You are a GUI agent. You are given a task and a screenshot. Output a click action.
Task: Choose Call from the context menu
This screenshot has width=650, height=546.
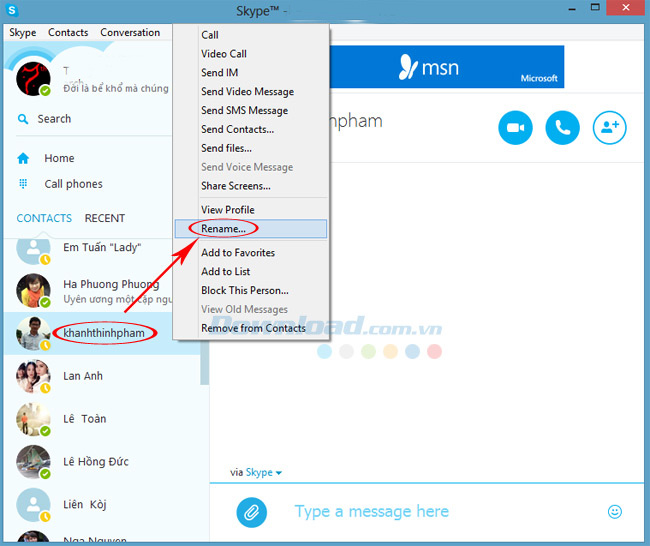251,35
